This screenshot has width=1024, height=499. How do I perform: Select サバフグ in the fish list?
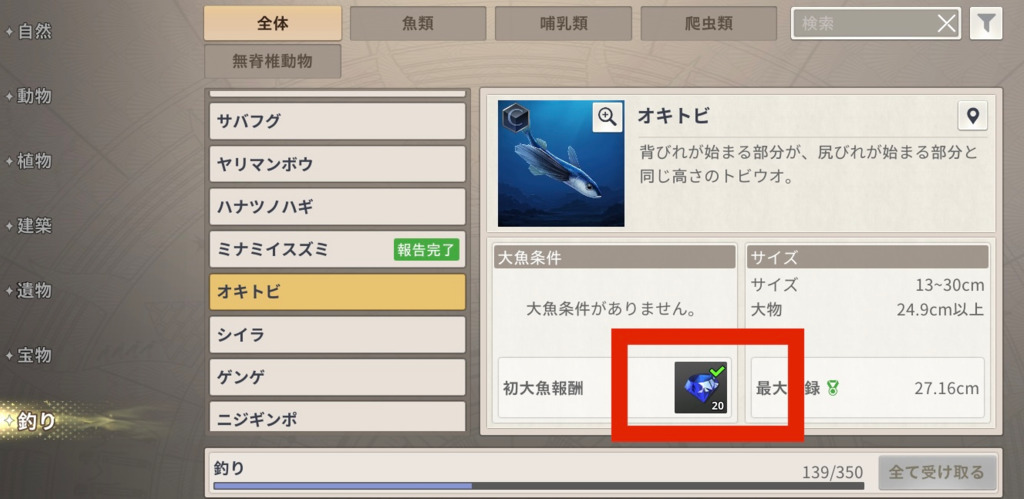point(338,121)
